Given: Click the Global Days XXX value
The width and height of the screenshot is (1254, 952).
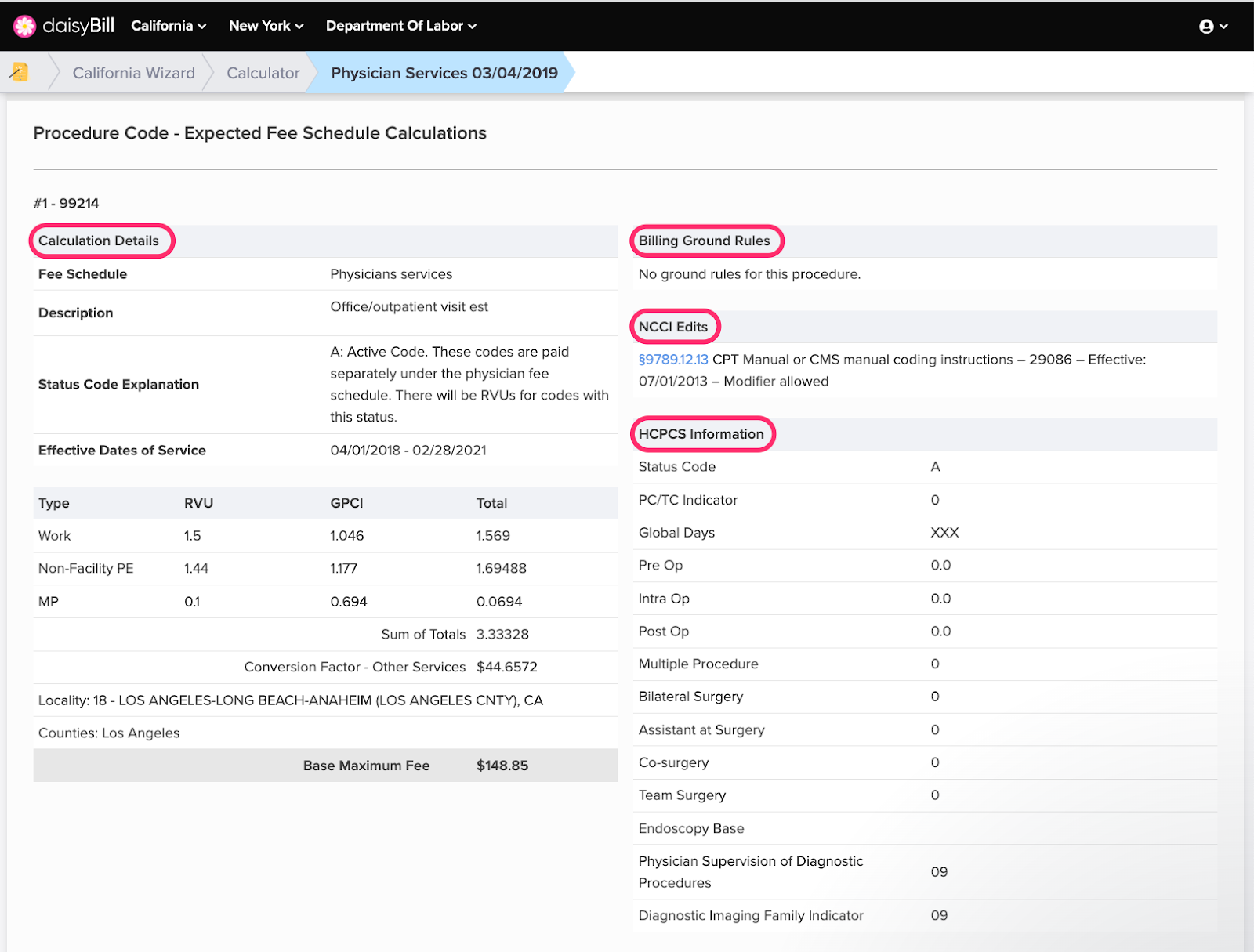Looking at the screenshot, I should [x=944, y=533].
